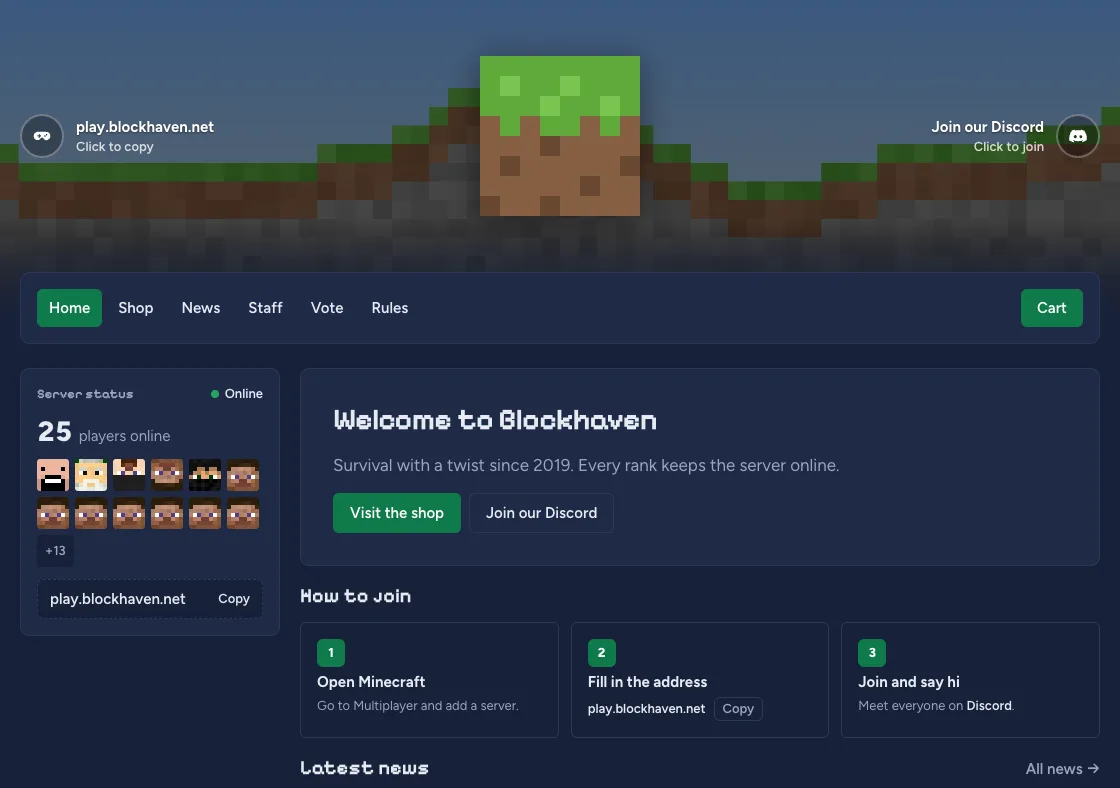Open the Home tab
Viewport: 1120px width, 788px height.
tap(69, 308)
